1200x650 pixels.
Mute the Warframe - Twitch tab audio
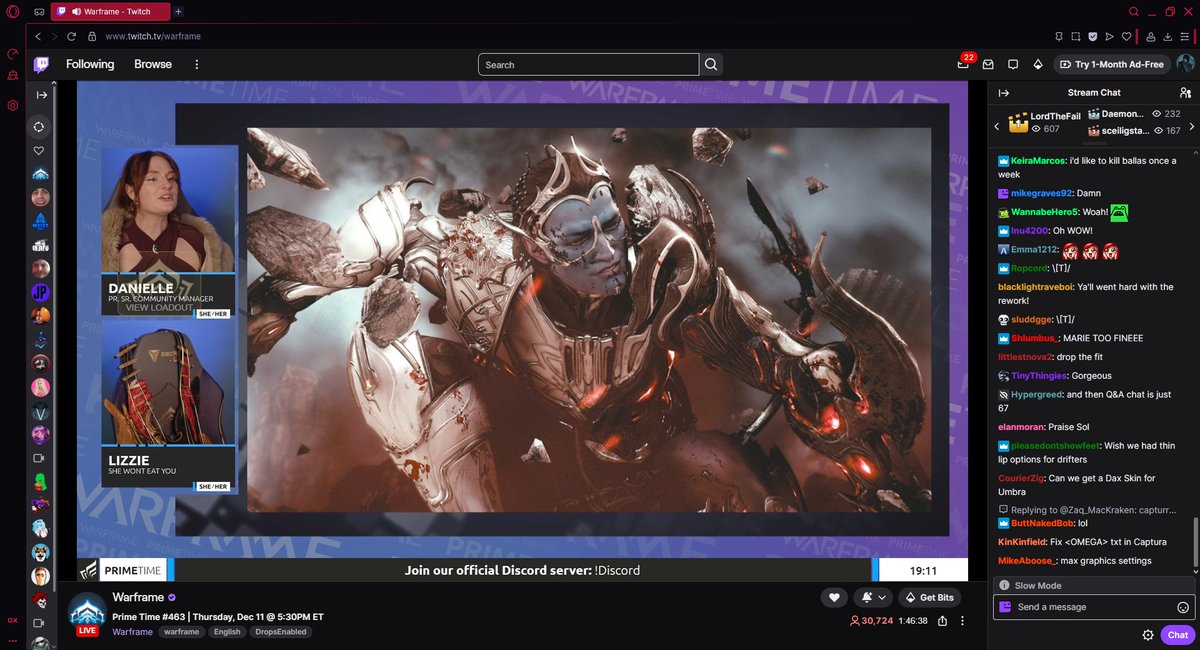click(x=75, y=11)
